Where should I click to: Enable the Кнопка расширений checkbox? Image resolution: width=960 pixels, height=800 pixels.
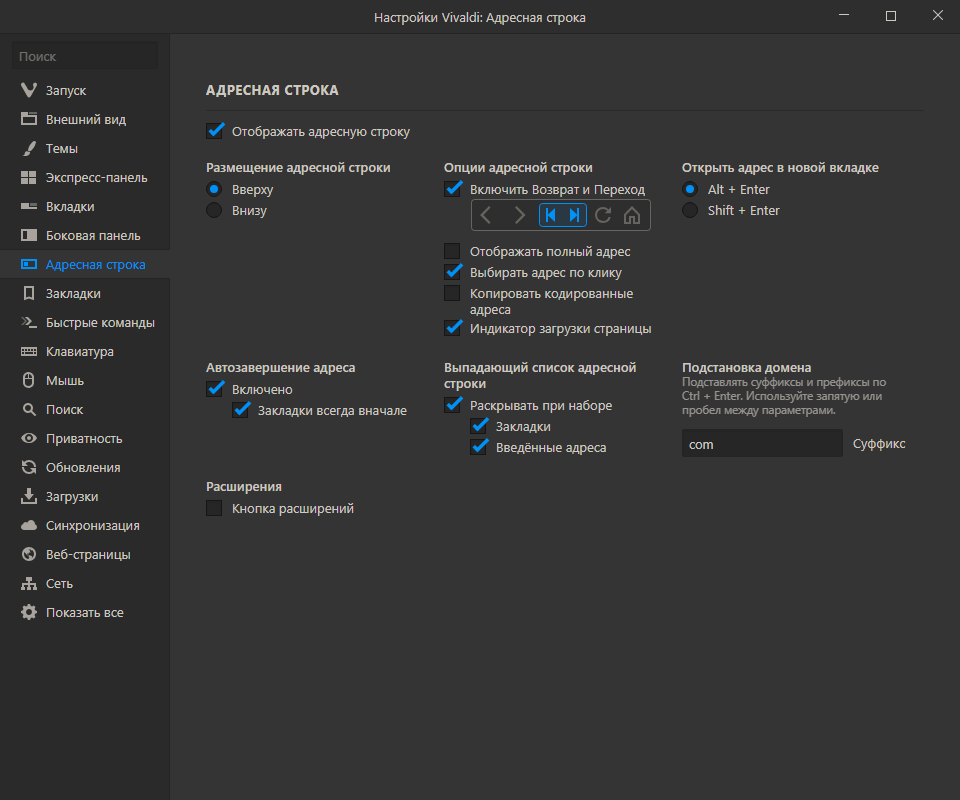click(214, 508)
